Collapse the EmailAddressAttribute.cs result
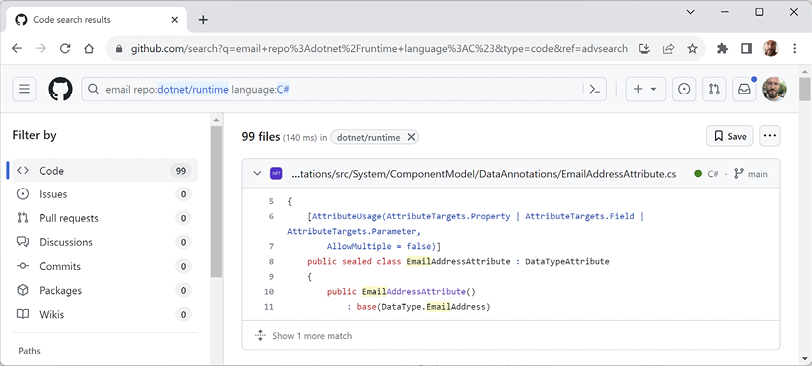This screenshot has width=812, height=366. pyautogui.click(x=257, y=173)
